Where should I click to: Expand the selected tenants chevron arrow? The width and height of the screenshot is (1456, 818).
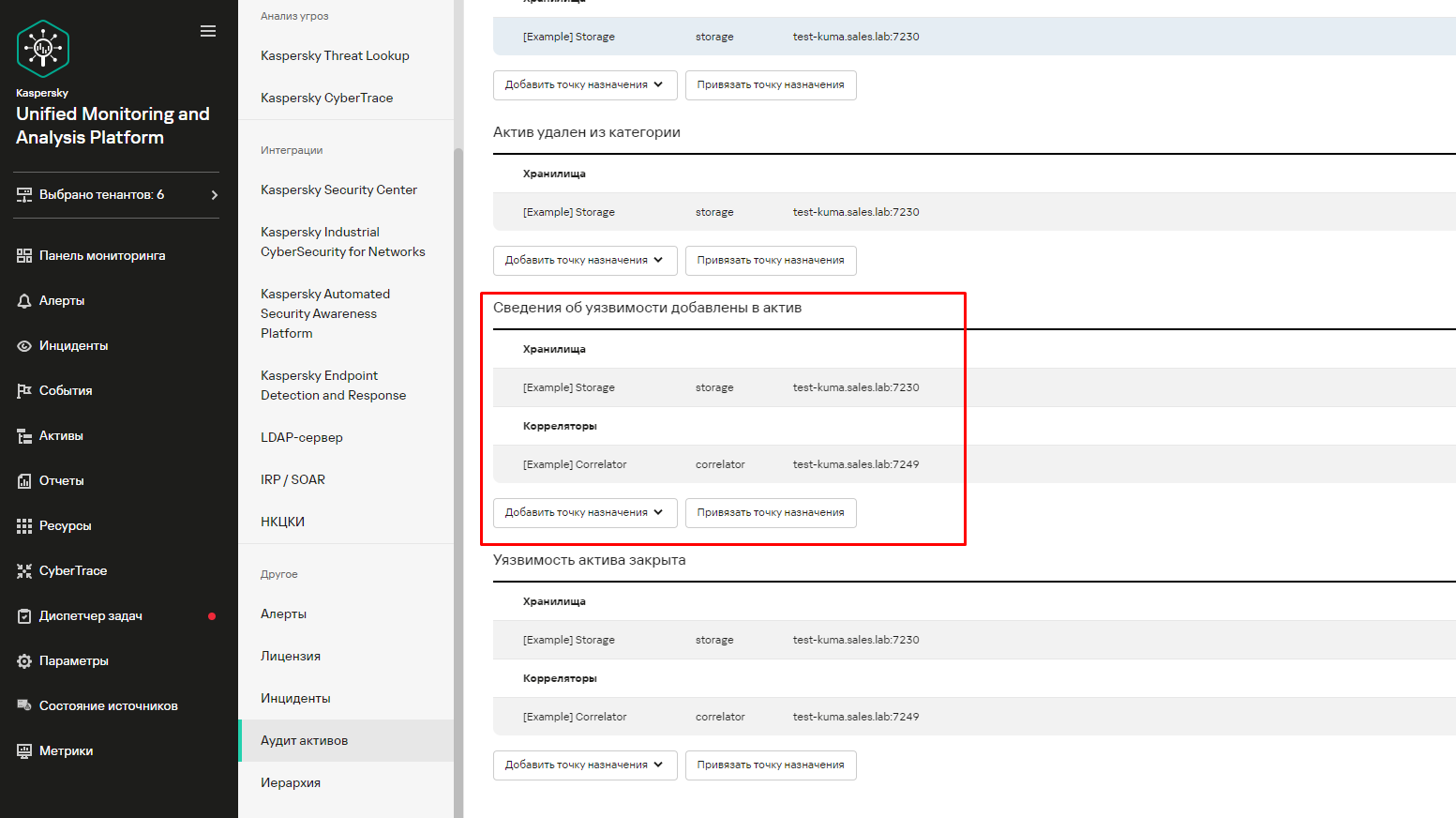(x=215, y=195)
